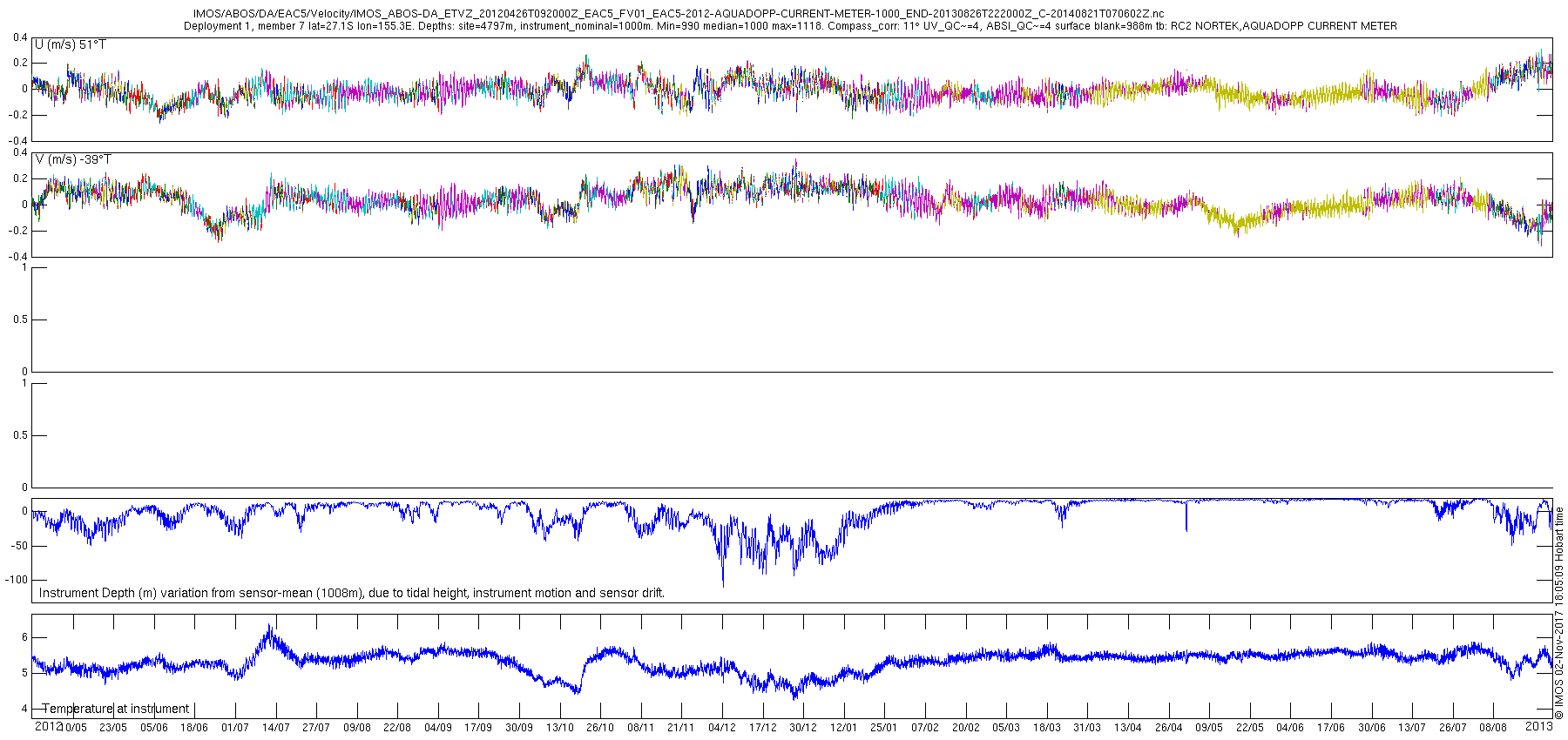Screen dimensions: 1568x740
Task: Select the '13/10' date tick label
Action: 560,728
